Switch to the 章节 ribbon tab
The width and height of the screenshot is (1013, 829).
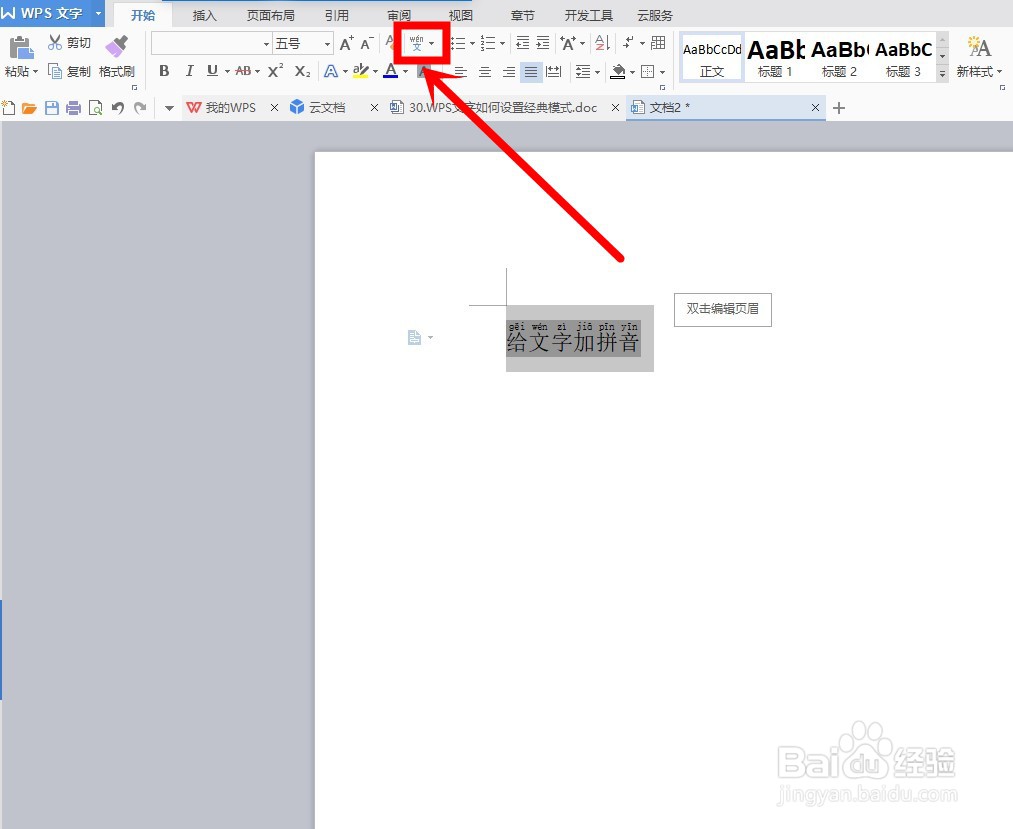pos(523,15)
